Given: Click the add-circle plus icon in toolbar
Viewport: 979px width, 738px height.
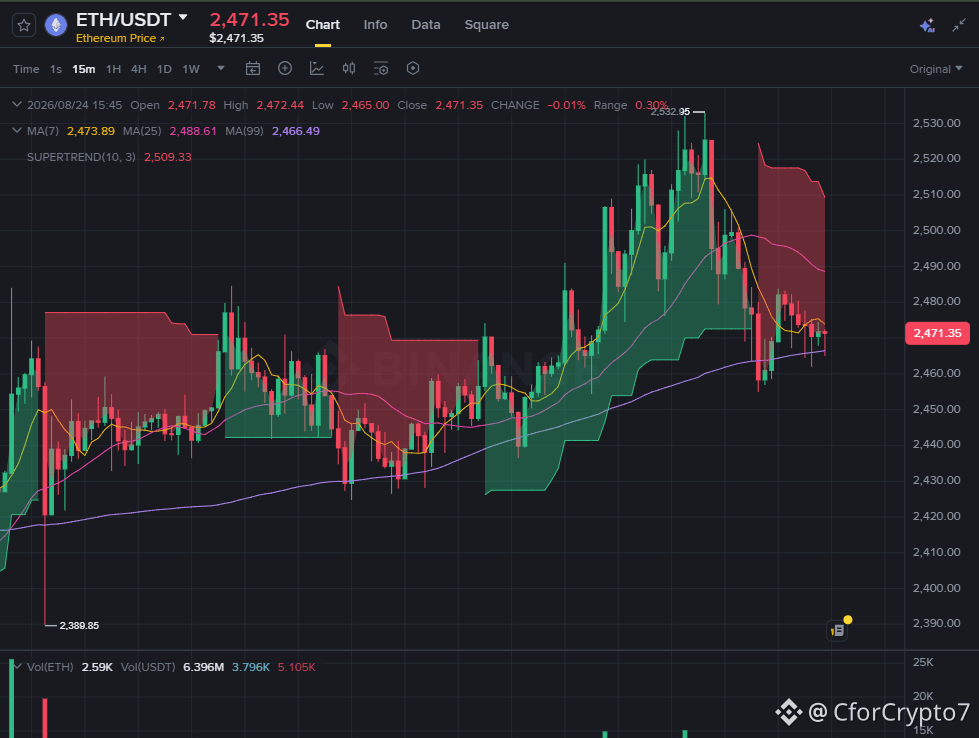Looking at the screenshot, I should click(285, 69).
